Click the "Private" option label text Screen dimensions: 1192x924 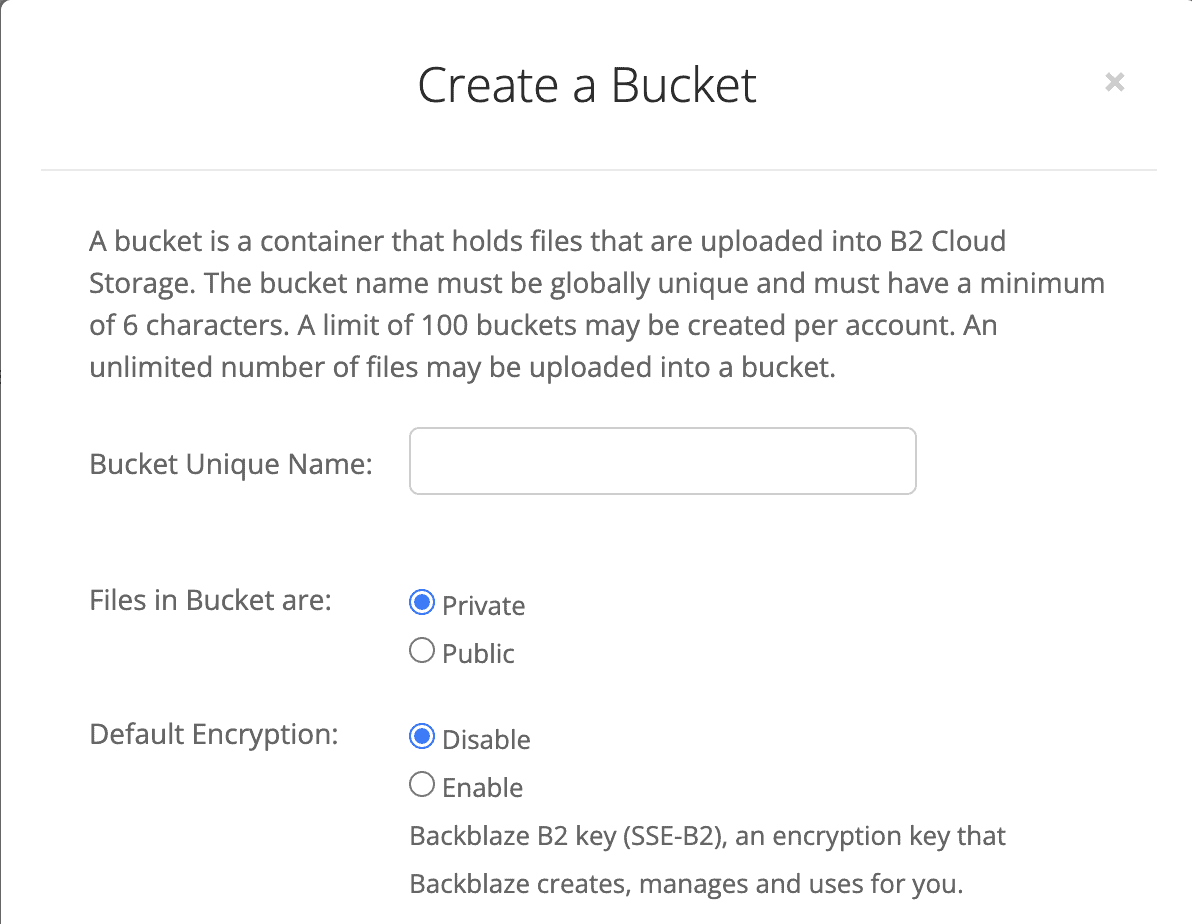[x=483, y=606]
